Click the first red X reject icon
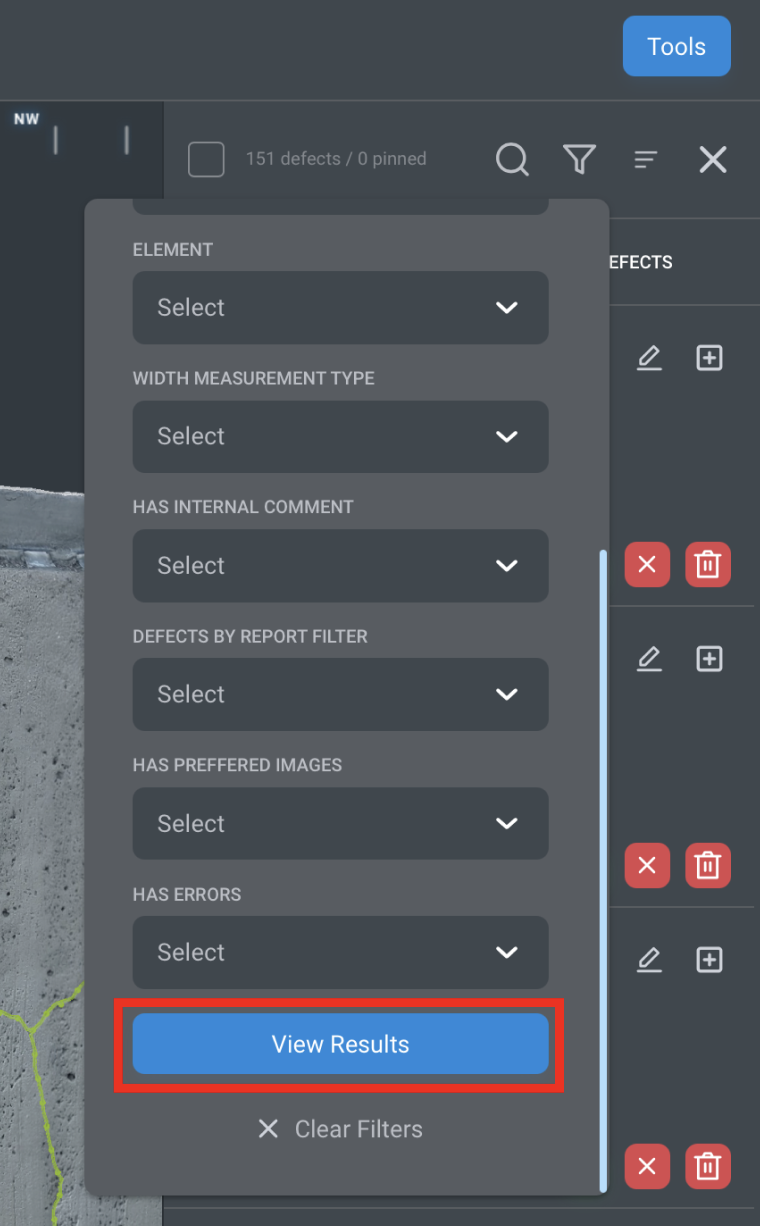The image size is (760, 1226). click(647, 565)
